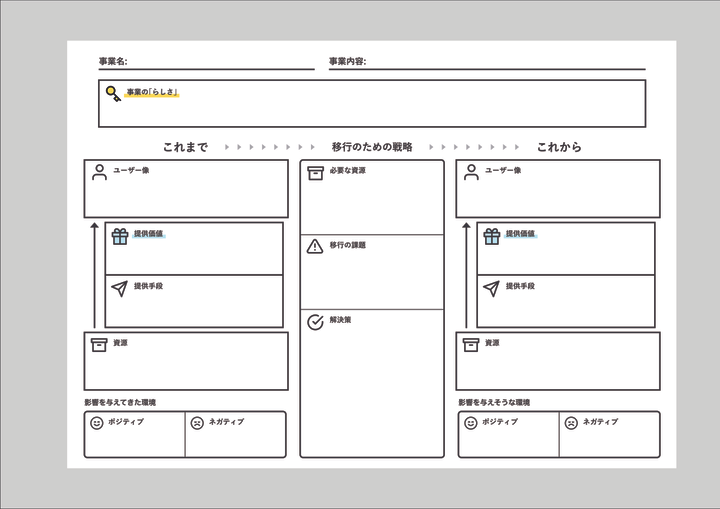
Task: Click the sad face icon under 影響を与えてきた環境
Action: coord(197,423)
